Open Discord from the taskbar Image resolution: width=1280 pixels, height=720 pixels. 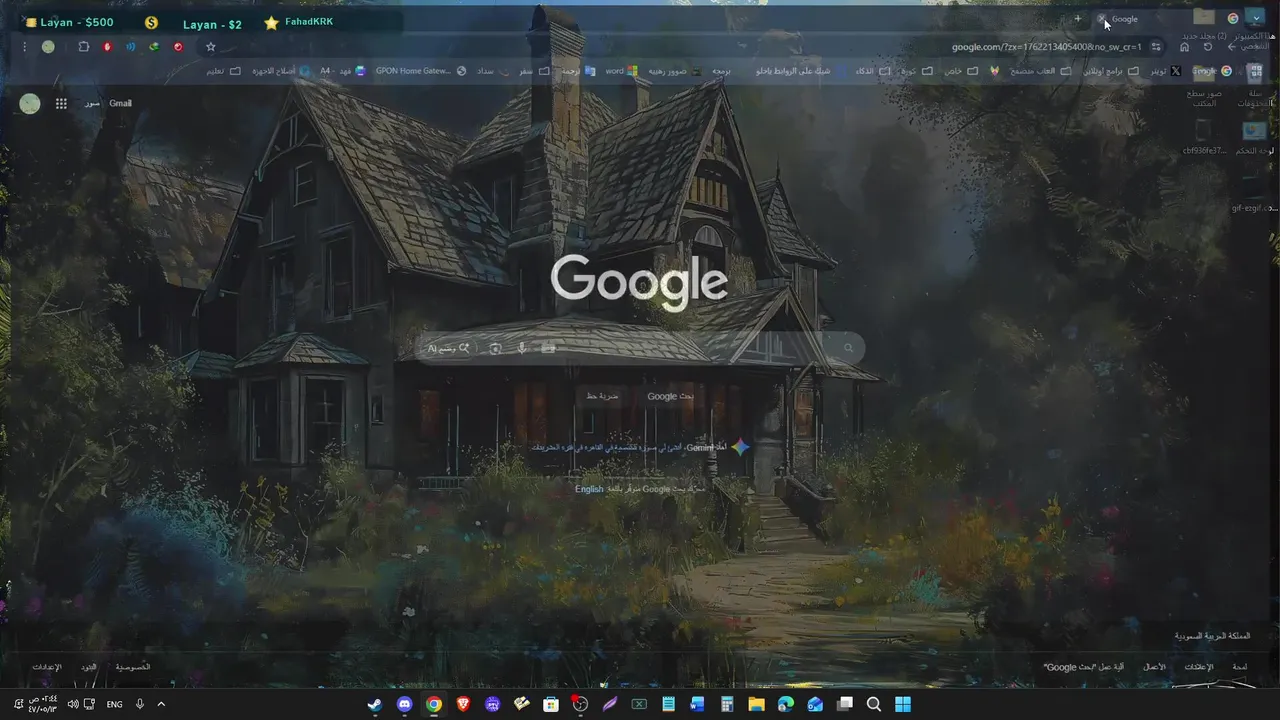(404, 704)
